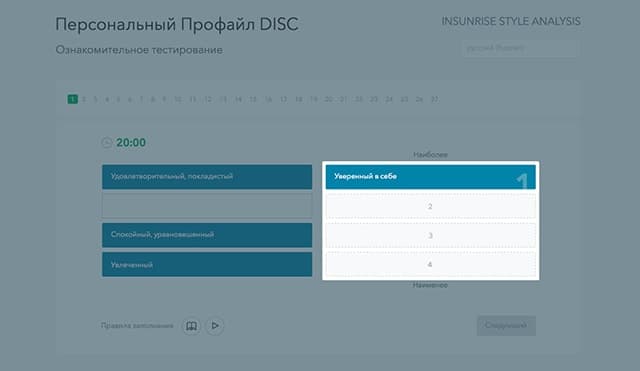Image resolution: width=640 pixels, height=371 pixels.
Task: Play the instructions video icon
Action: click(x=215, y=326)
